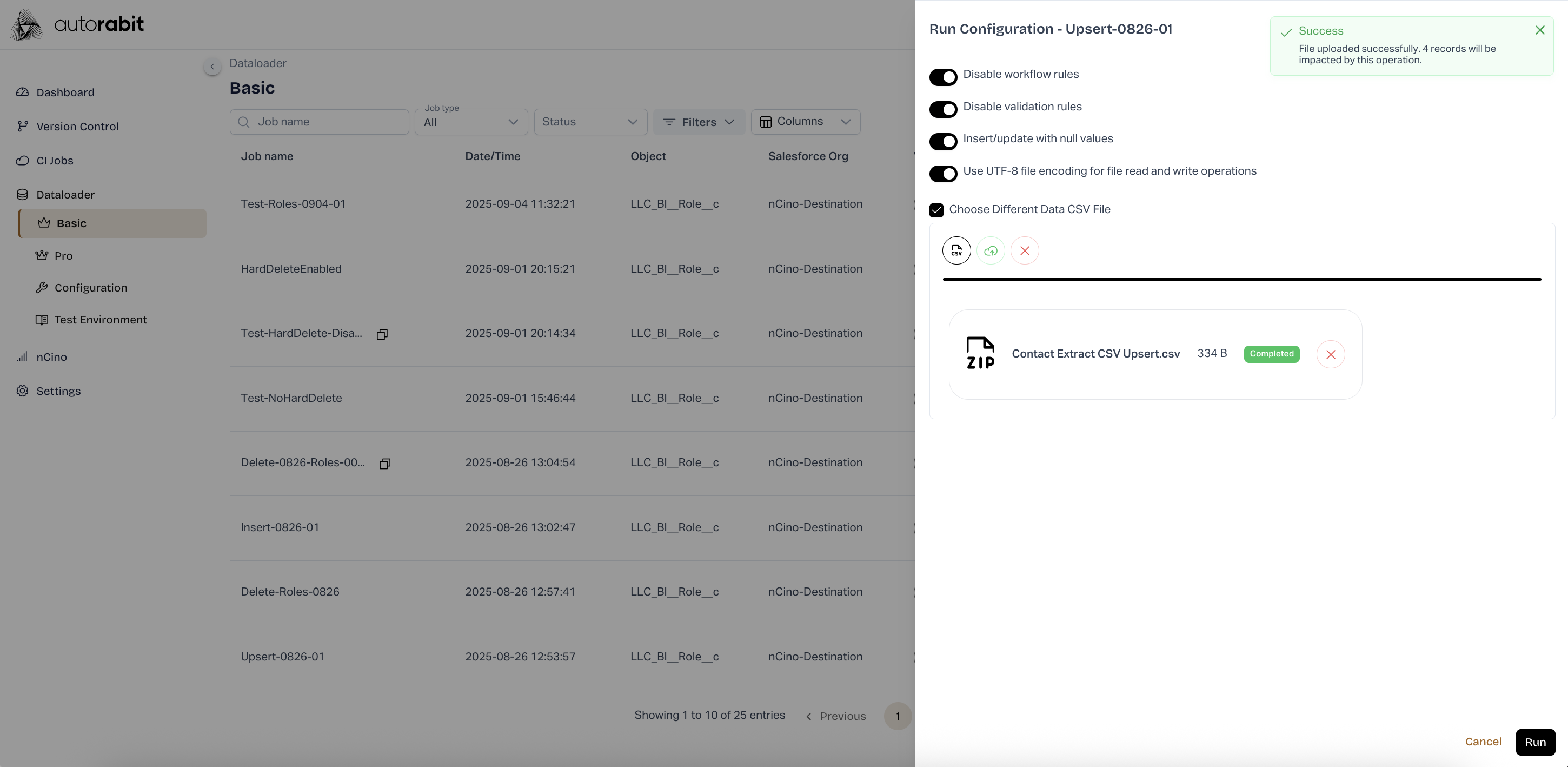Expand the Status dropdown

click(590, 122)
